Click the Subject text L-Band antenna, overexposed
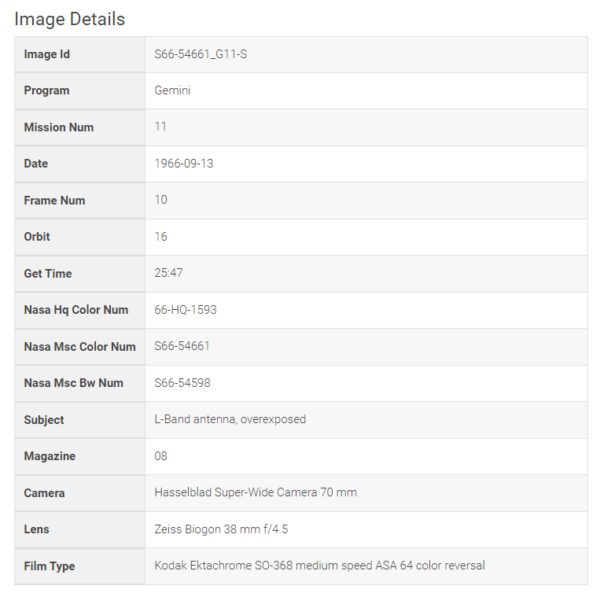The image size is (600, 597). point(230,419)
